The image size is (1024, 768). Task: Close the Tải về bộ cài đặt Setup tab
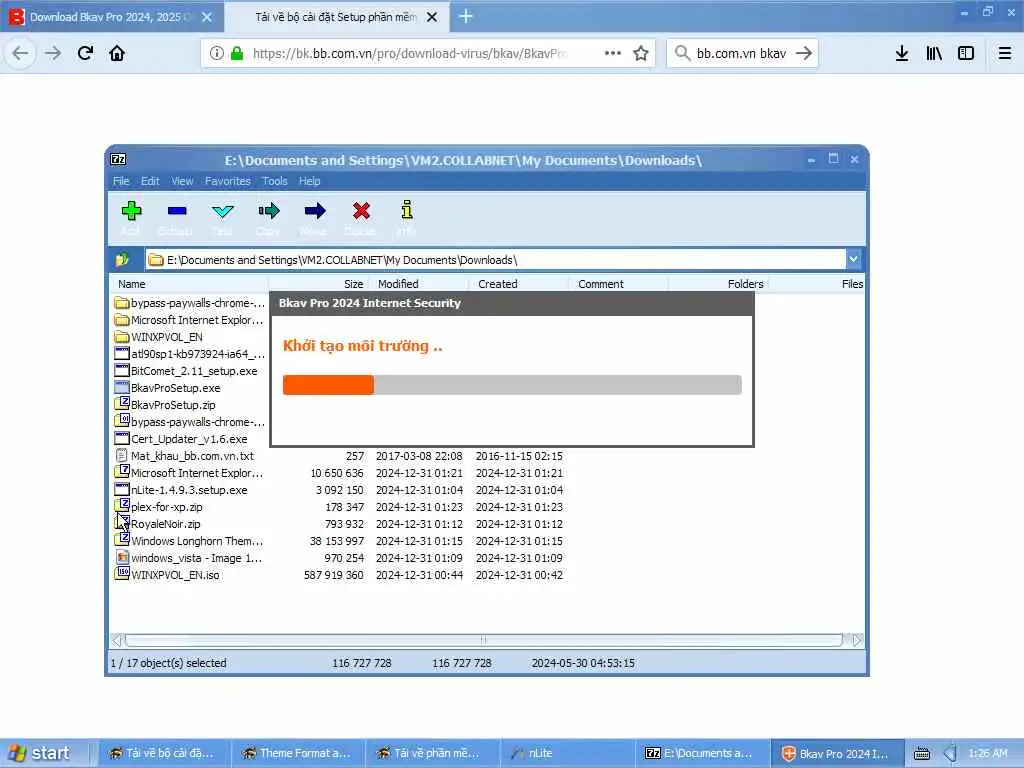click(x=432, y=17)
